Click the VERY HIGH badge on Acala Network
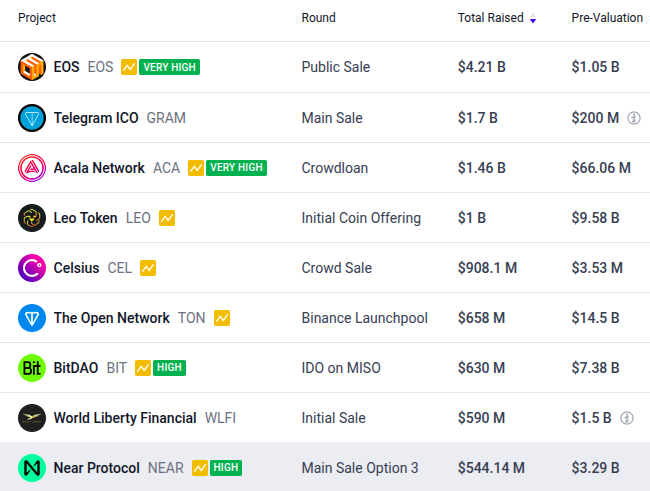This screenshot has height=491, width=650. pyautogui.click(x=236, y=168)
